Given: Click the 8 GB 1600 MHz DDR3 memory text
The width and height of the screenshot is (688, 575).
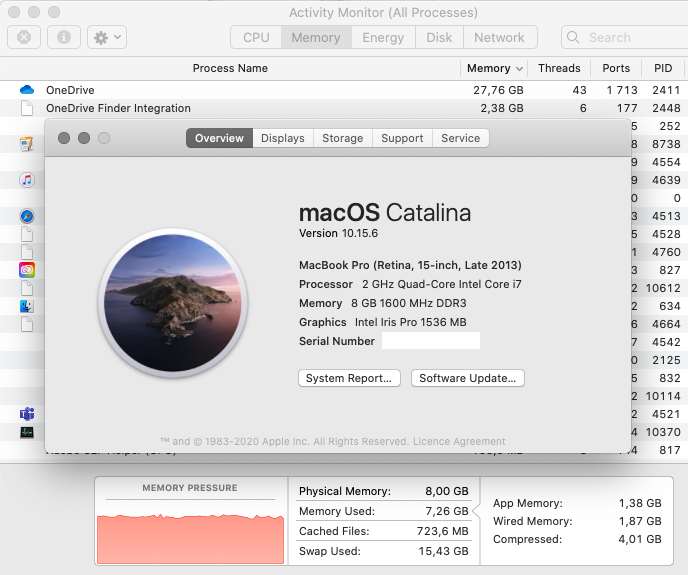Looking at the screenshot, I should tap(409, 303).
